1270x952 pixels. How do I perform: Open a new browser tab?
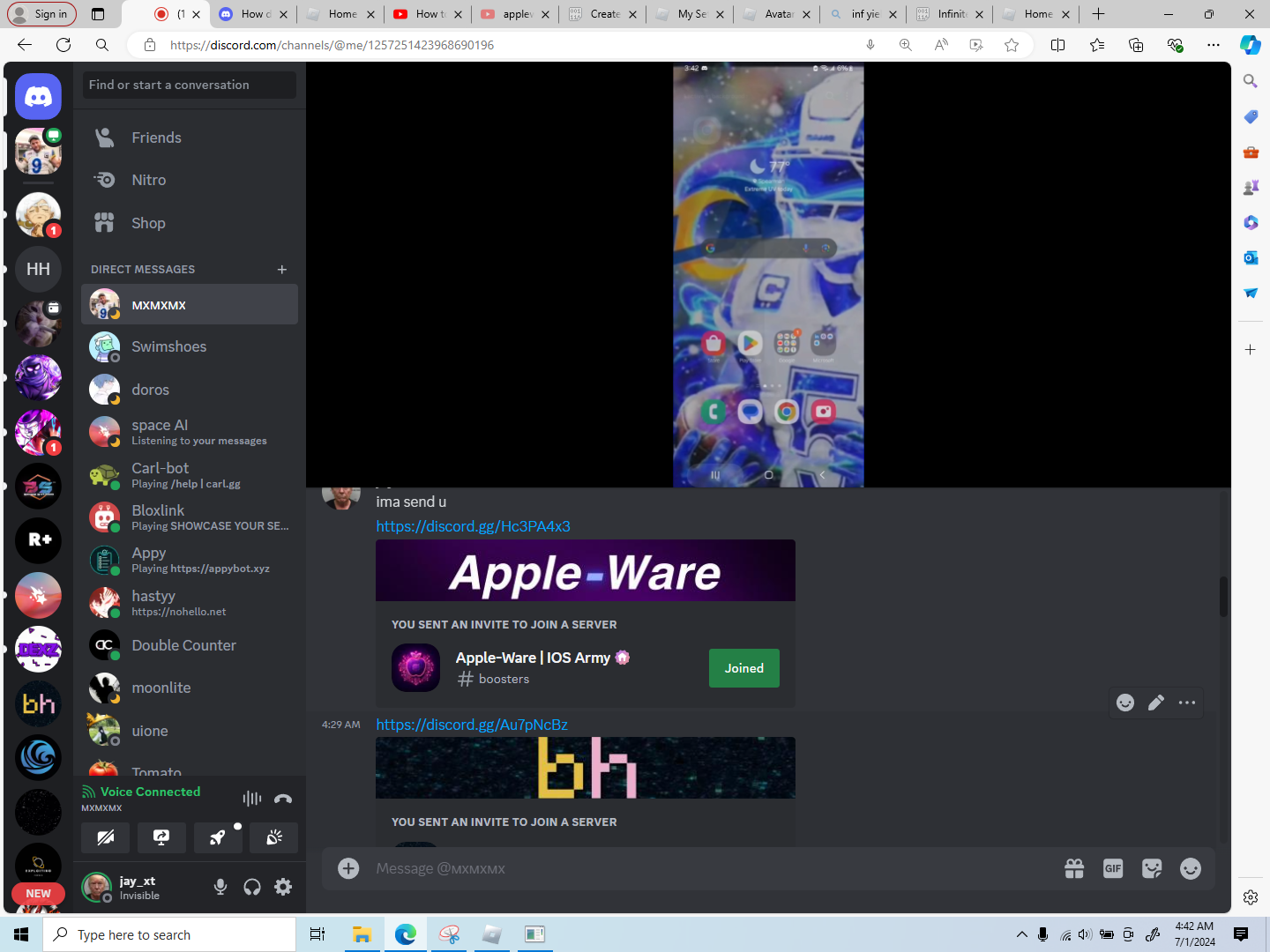pos(1098,14)
